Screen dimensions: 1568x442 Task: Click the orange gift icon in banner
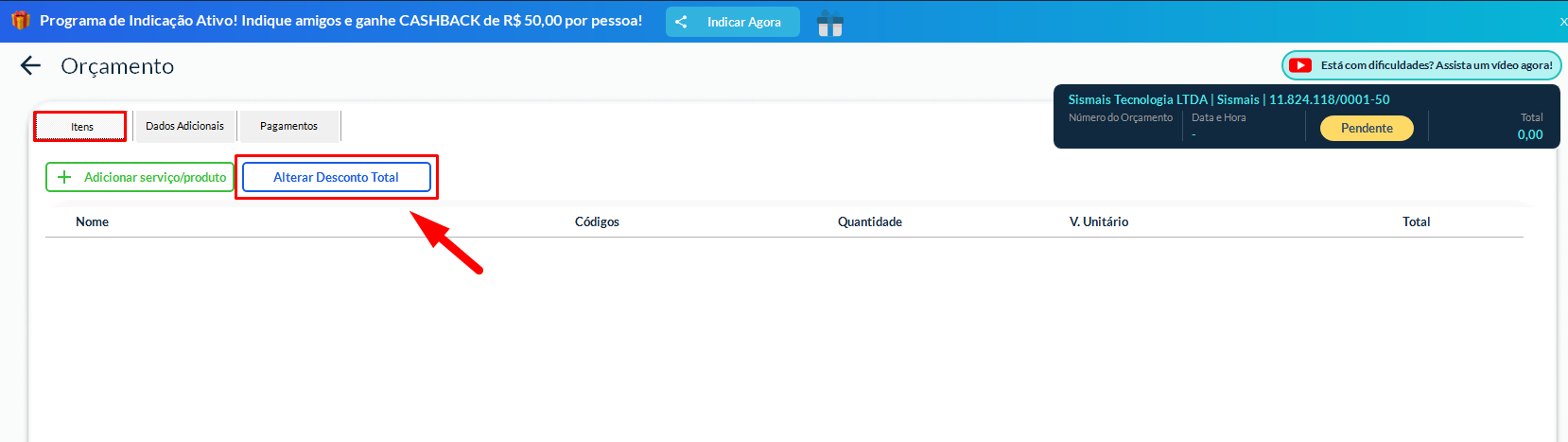20,20
